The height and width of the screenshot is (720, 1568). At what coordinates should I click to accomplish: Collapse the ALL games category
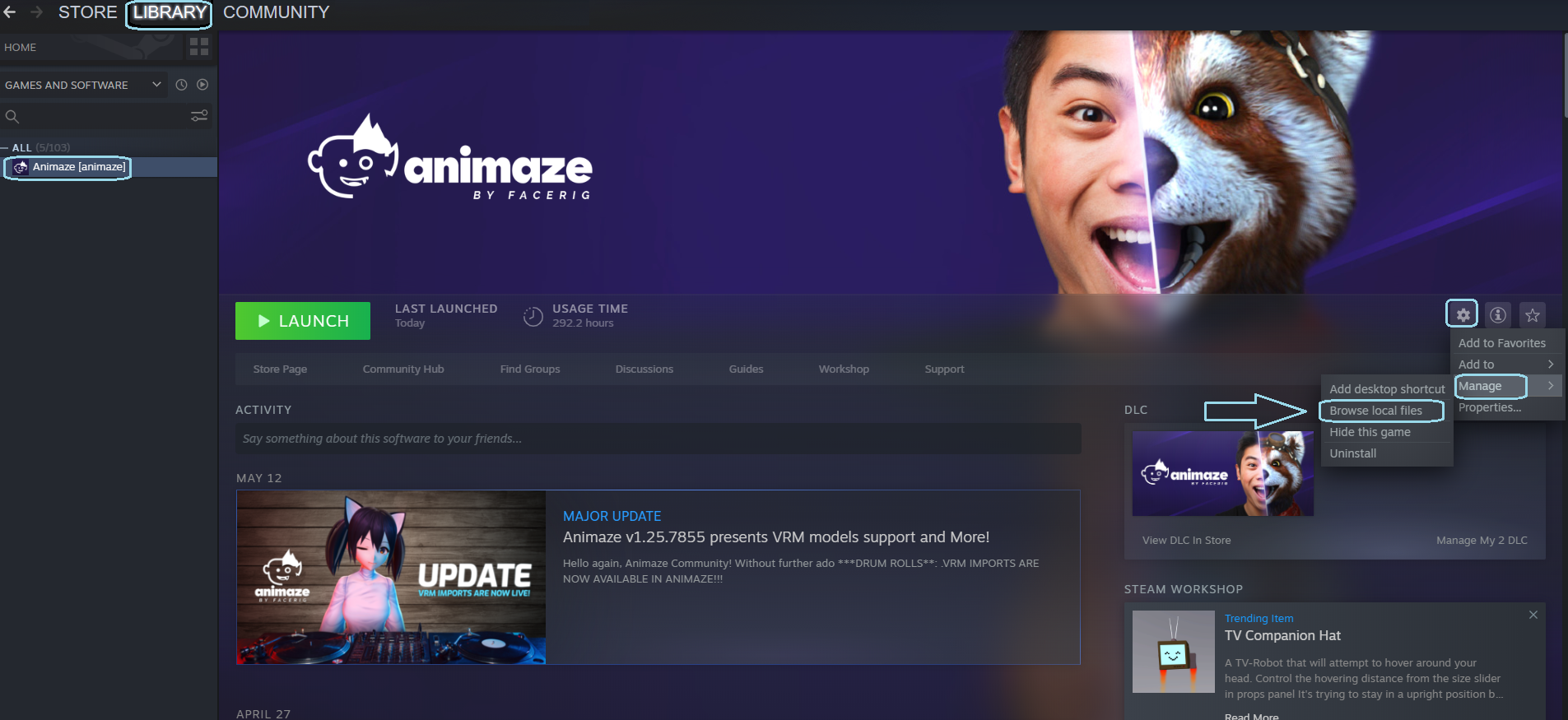[x=4, y=147]
